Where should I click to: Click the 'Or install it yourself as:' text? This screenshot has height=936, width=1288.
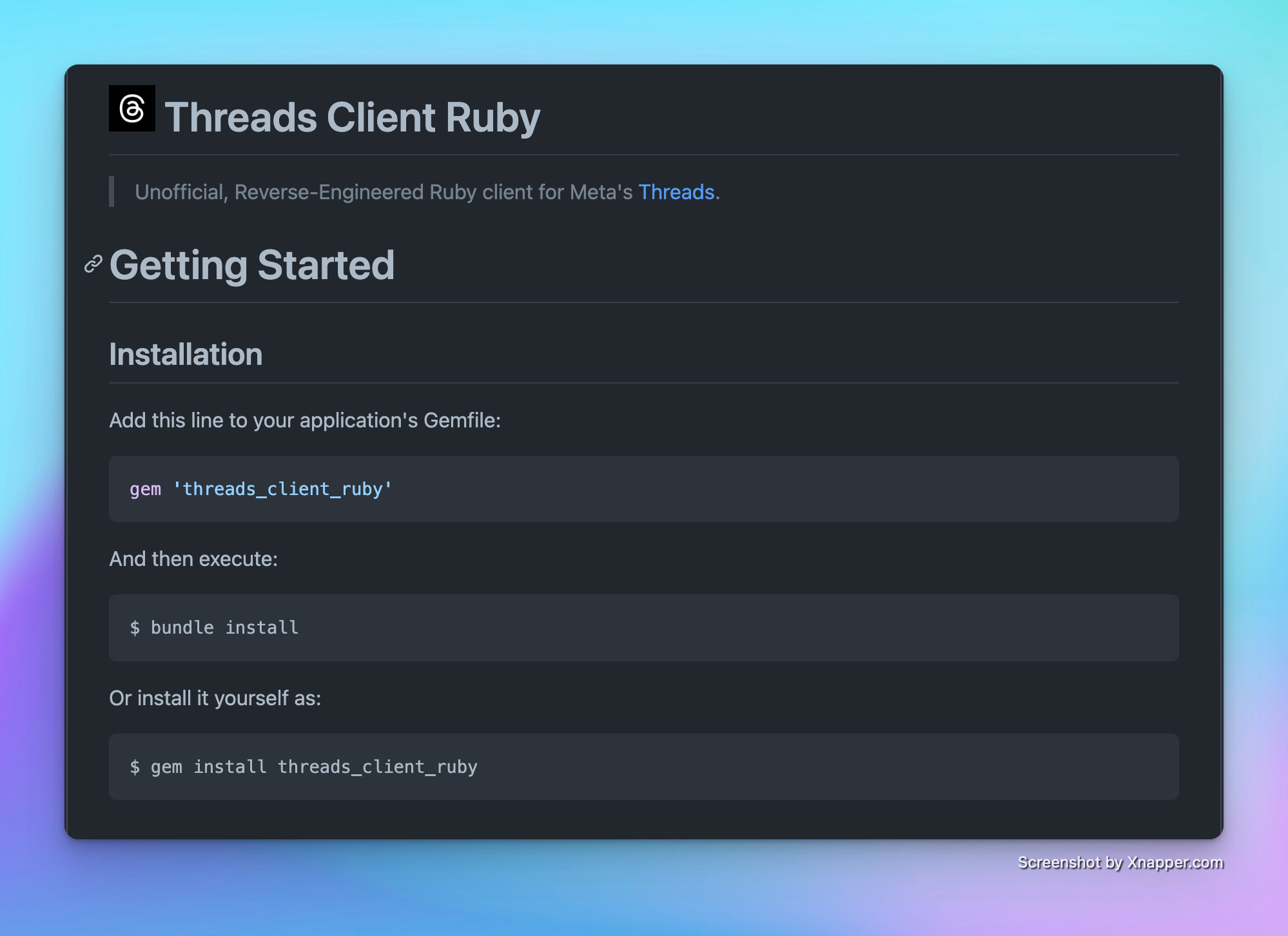pyautogui.click(x=215, y=698)
